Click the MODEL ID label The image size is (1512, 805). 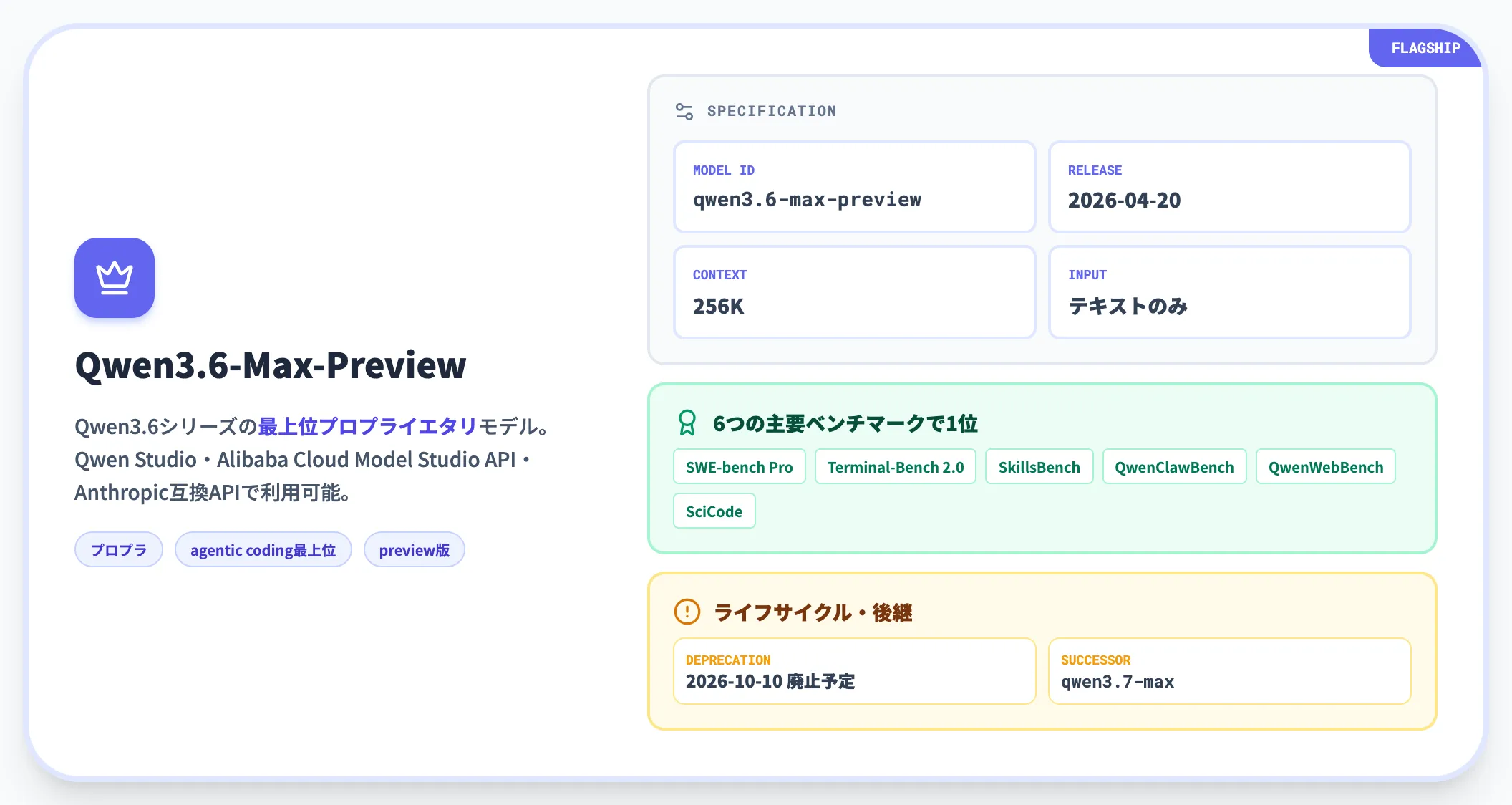[x=724, y=170]
